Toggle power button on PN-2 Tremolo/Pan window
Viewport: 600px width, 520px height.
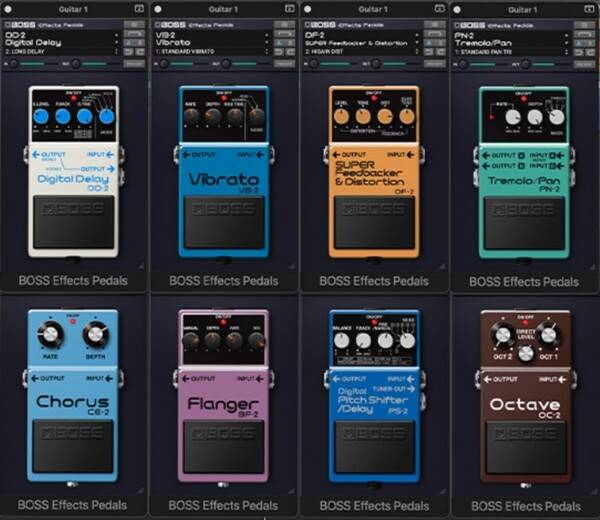tap(457, 9)
